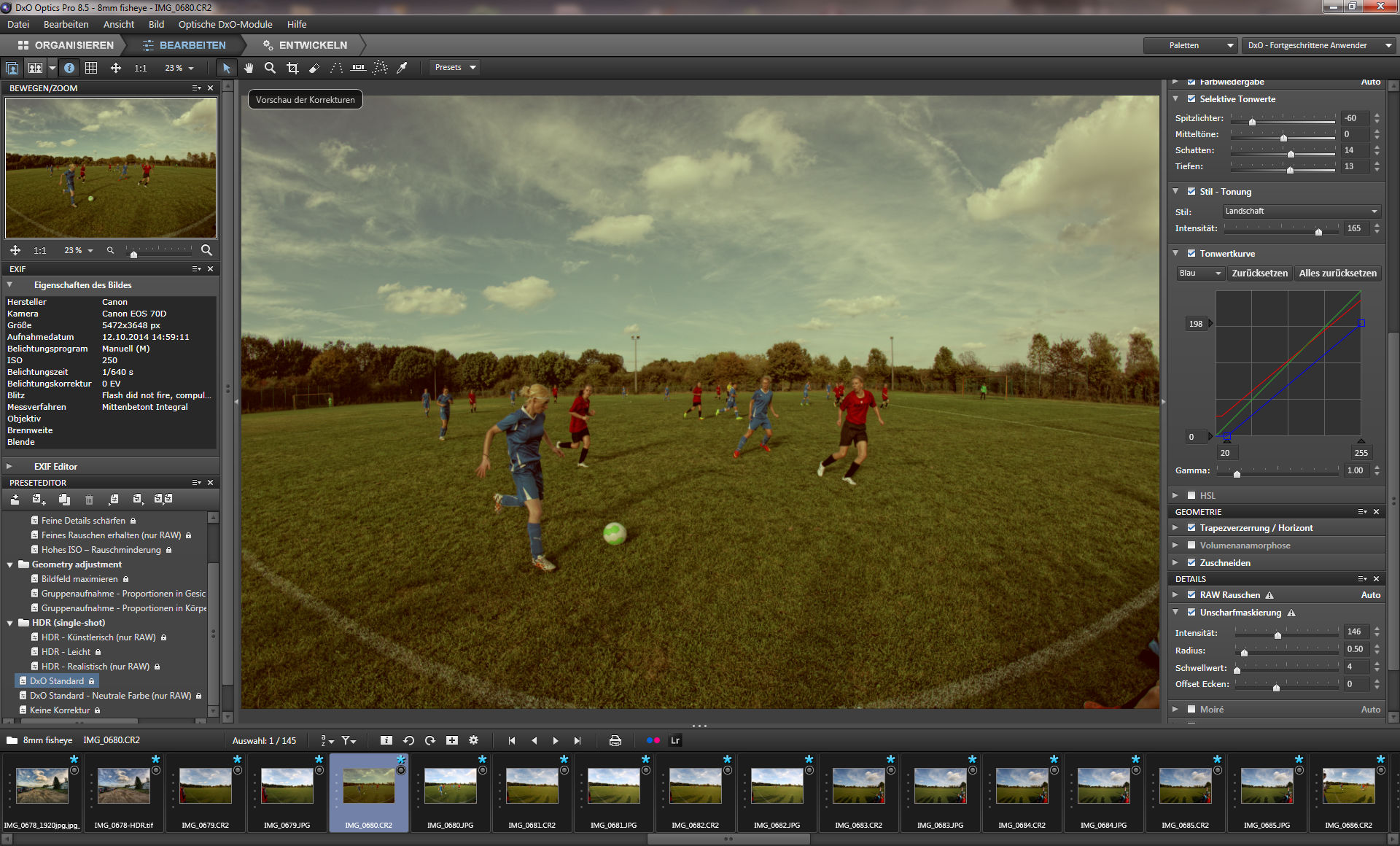Open Flickr export icon

click(653, 740)
